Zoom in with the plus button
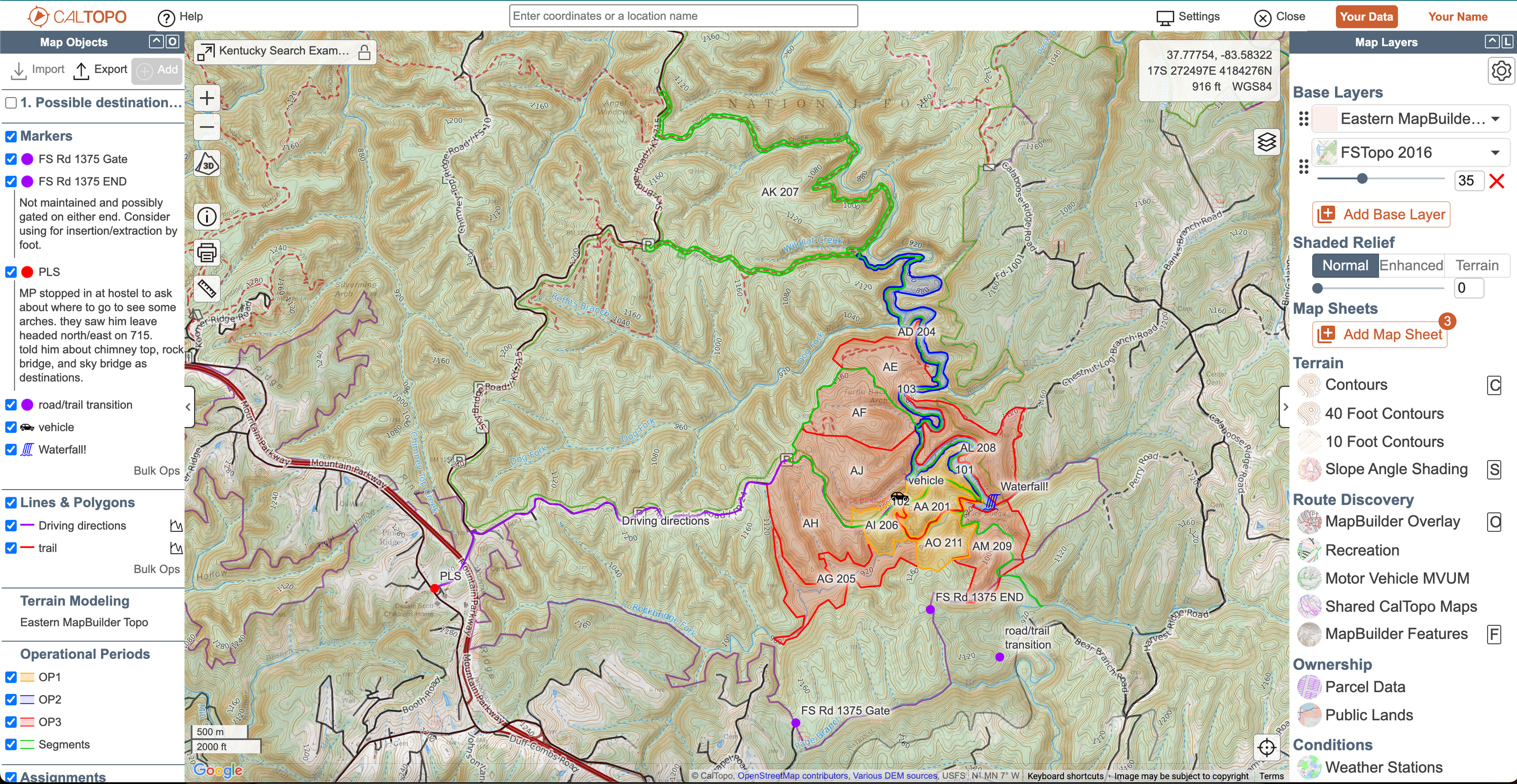Screen dimensions: 1517x784 207,98
